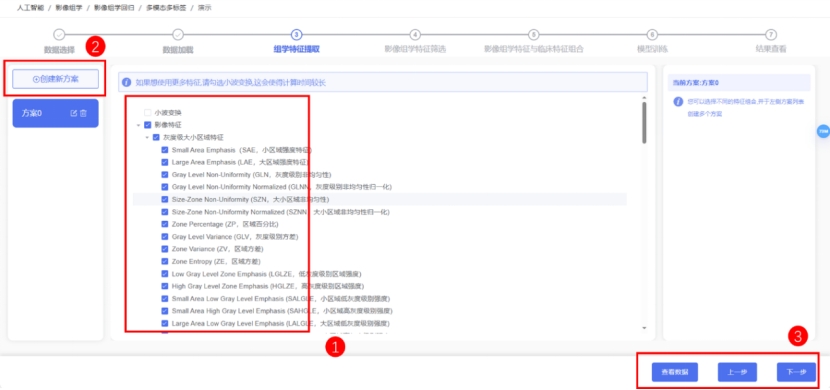Click the 下一步 button
This screenshot has width=830, height=390.
coord(796,372)
